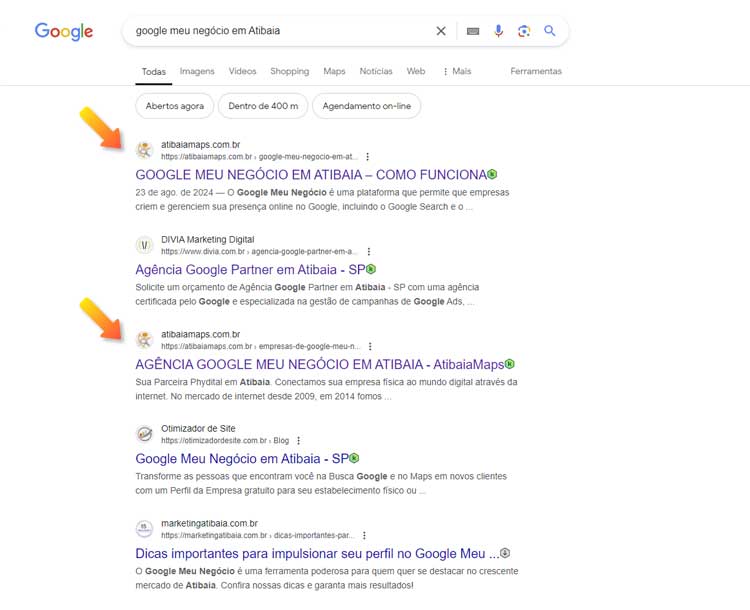
Task: Switch to the Imagens tab
Action: pos(197,71)
